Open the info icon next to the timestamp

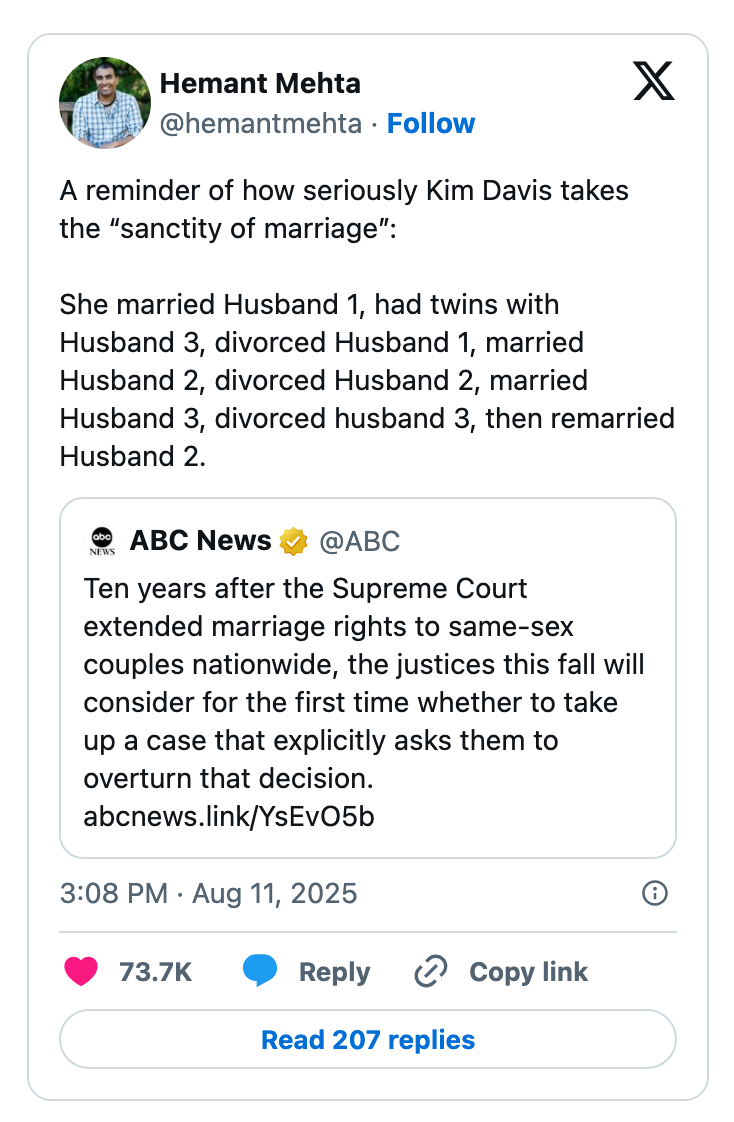pos(654,893)
